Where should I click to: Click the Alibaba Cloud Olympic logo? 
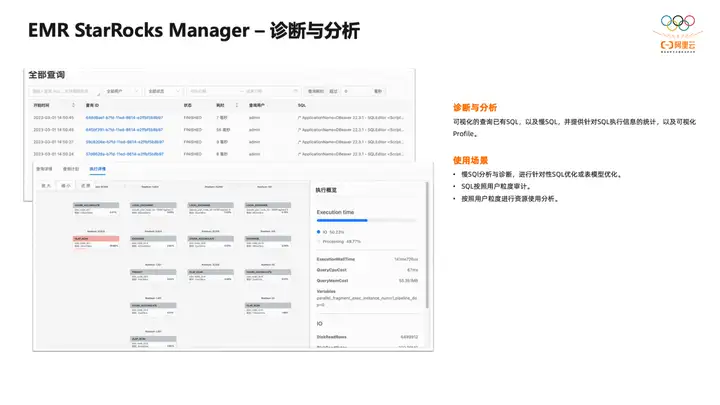pos(678,34)
